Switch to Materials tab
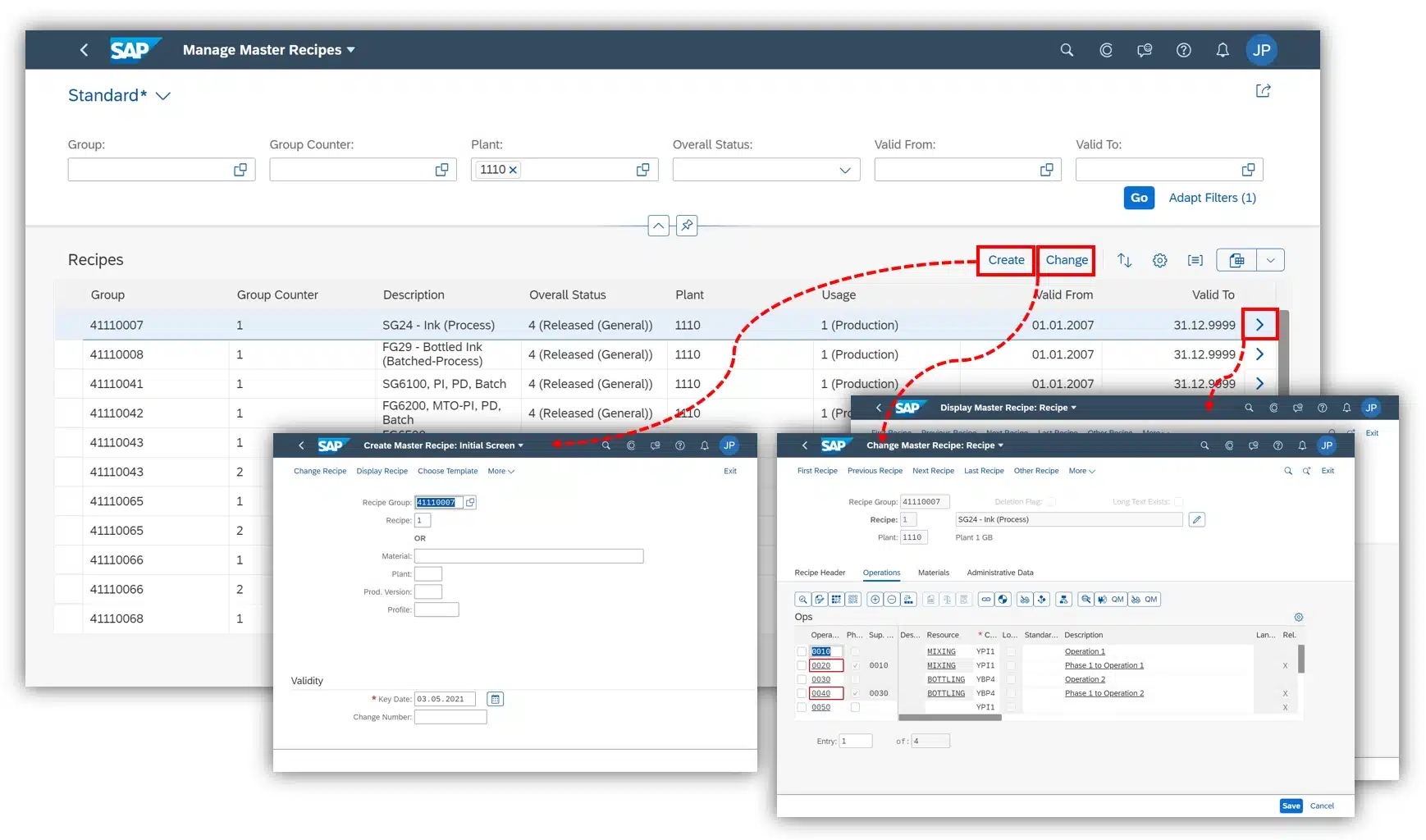Image resolution: width=1426 pixels, height=840 pixels. [934, 573]
